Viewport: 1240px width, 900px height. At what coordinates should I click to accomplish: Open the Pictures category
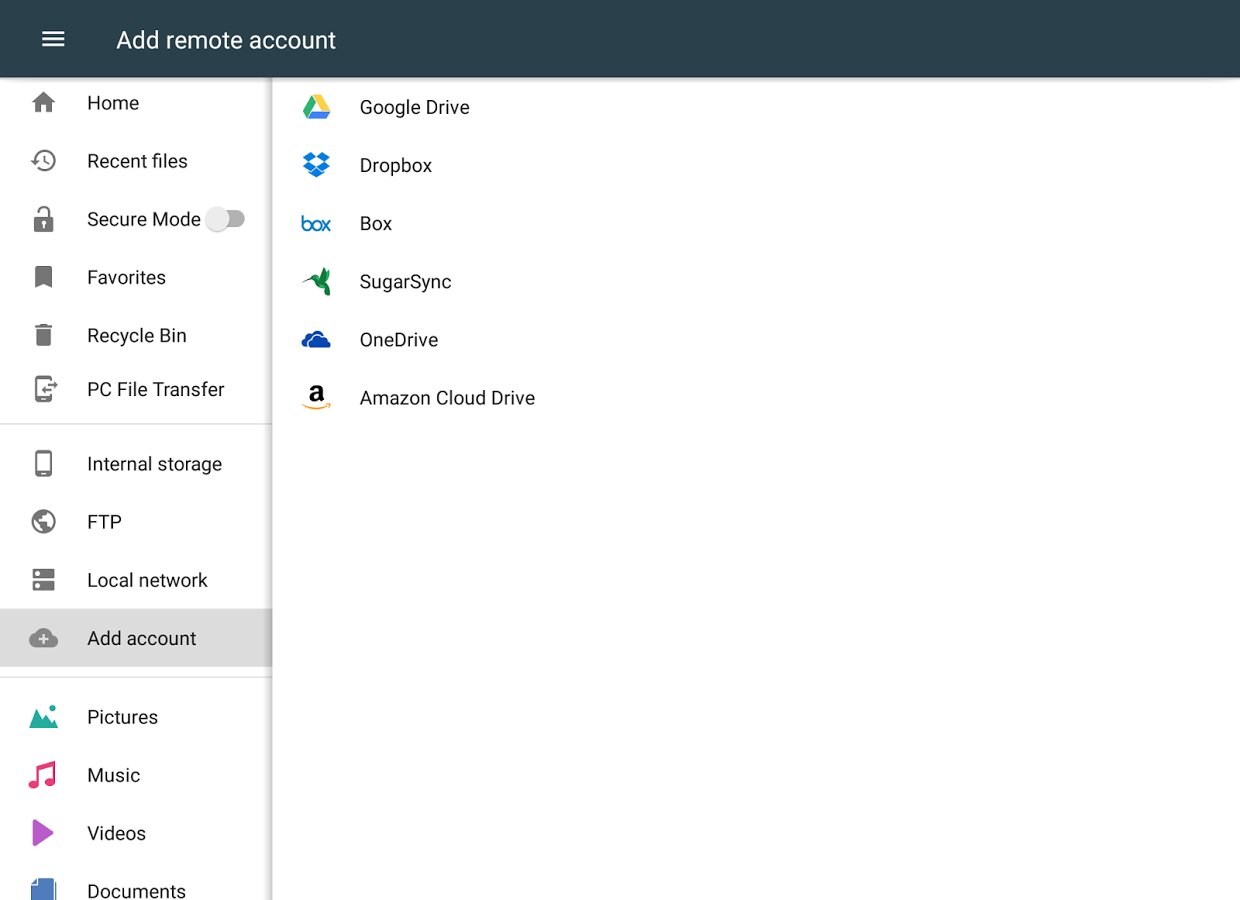pyautogui.click(x=122, y=717)
